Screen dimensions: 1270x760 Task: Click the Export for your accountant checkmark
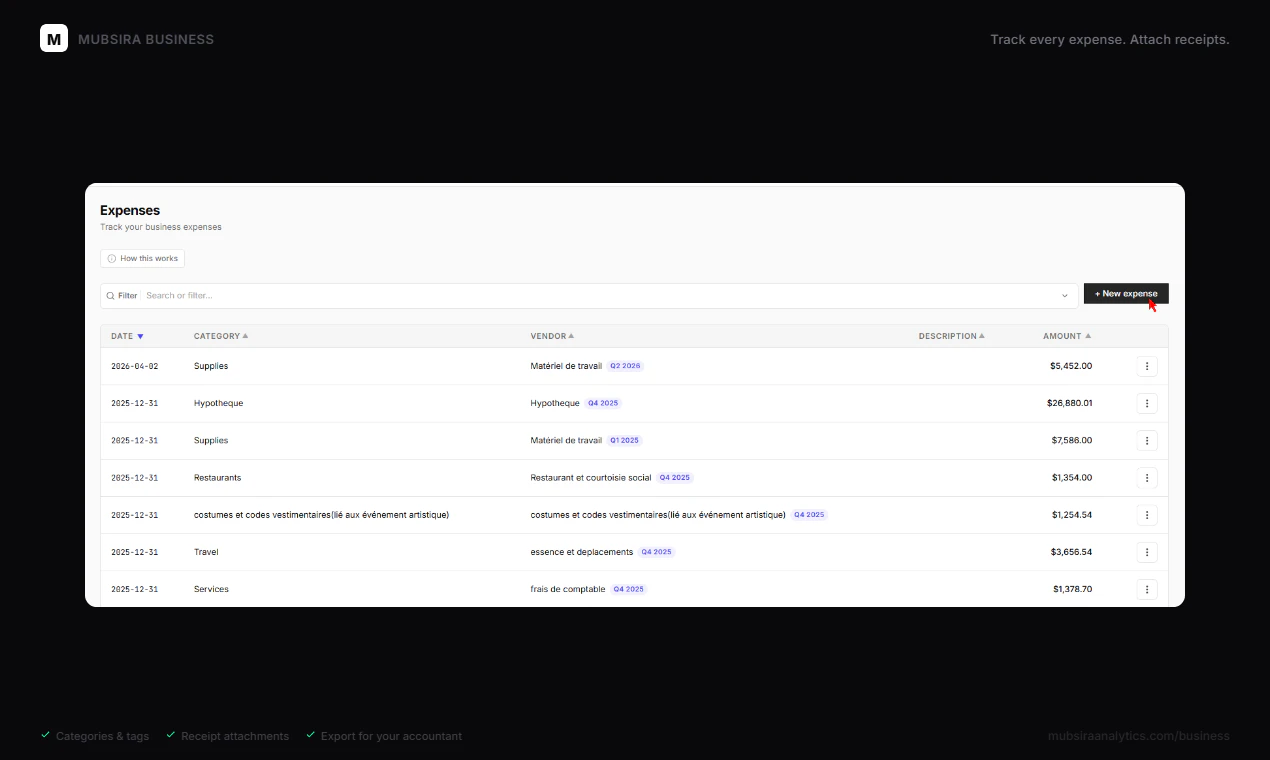coord(309,735)
